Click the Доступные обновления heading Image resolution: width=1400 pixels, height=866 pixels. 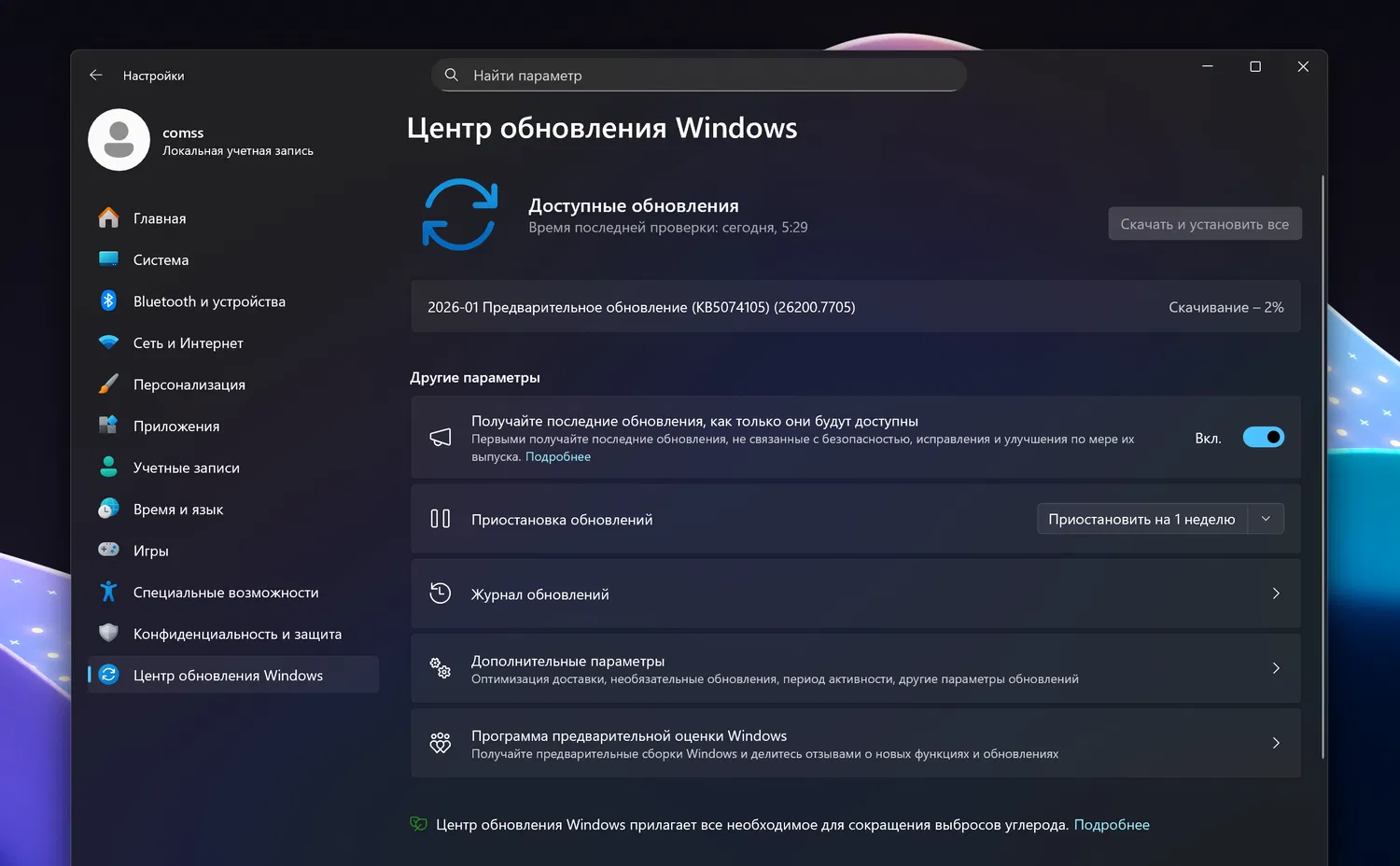(x=634, y=205)
